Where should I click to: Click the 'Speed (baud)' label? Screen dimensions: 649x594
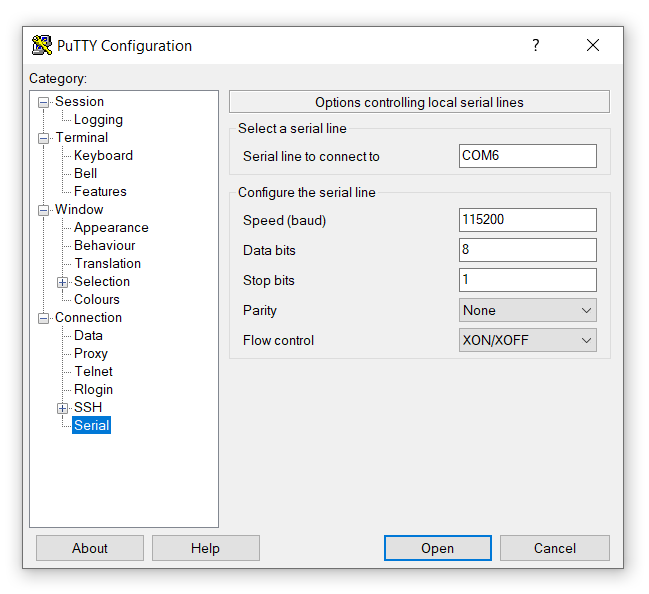(x=284, y=220)
